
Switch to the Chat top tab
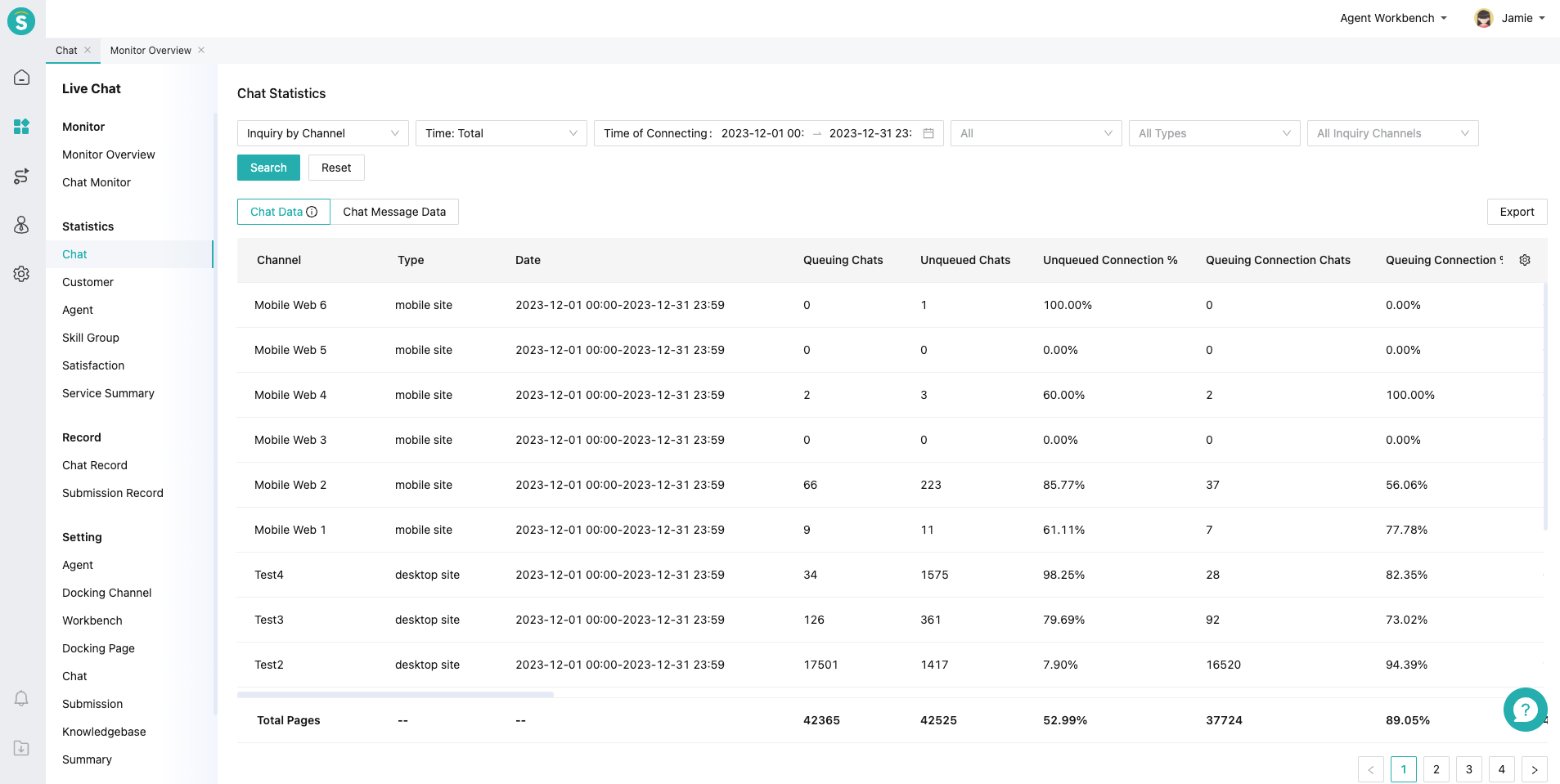(66, 50)
